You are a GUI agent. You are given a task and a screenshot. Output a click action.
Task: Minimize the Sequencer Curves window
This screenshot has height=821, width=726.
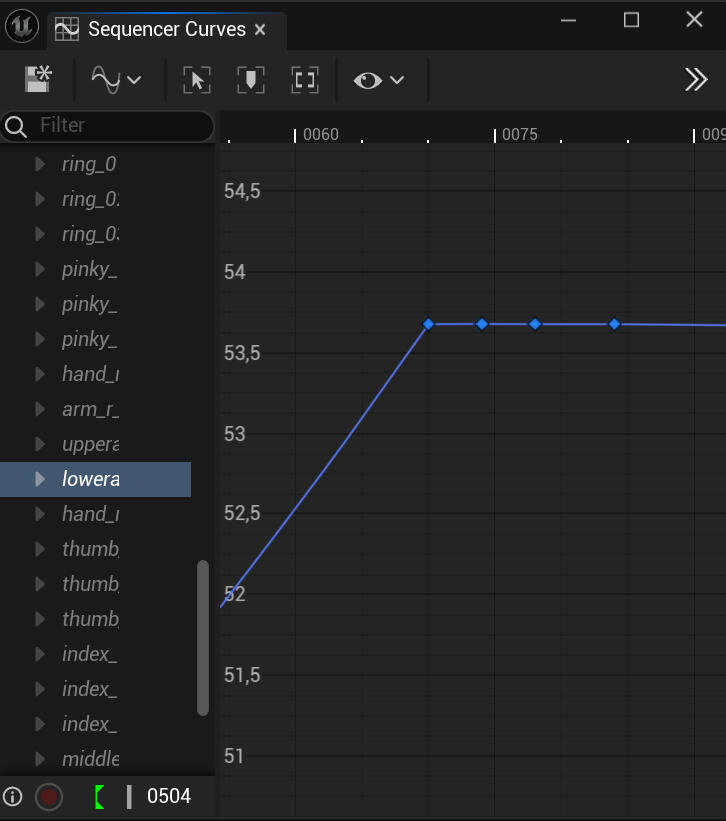(568, 20)
